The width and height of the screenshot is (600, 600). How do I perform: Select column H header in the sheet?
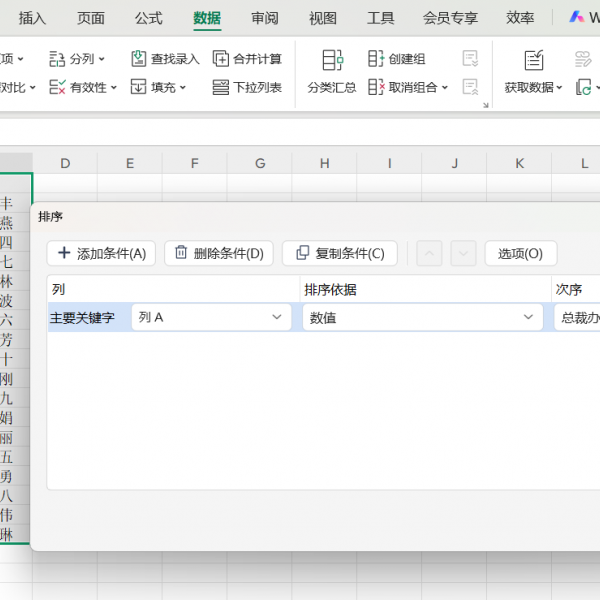click(x=324, y=163)
